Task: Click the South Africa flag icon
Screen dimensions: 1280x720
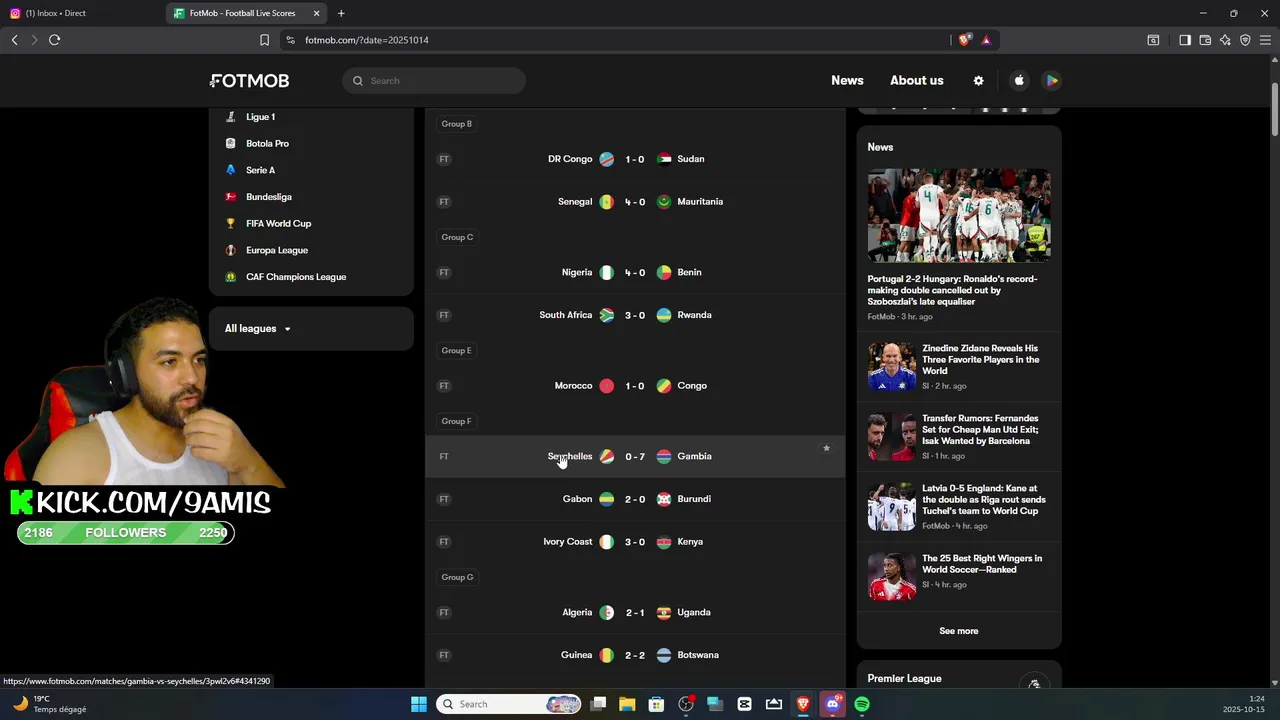Action: click(606, 315)
